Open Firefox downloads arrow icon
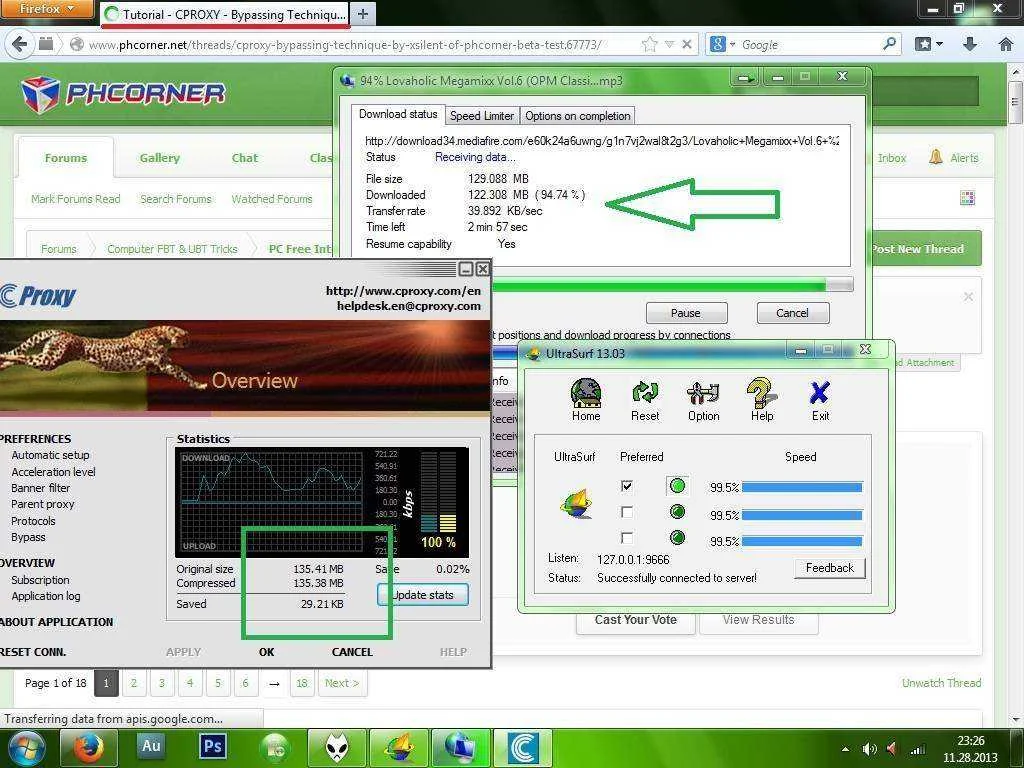1024x768 pixels. (970, 44)
